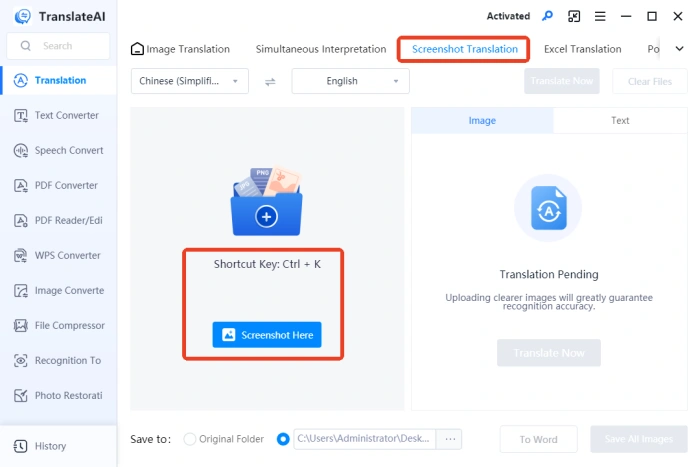This screenshot has height=467, width=700.
Task: Open the Photo Restorati icon
Action: 21,396
